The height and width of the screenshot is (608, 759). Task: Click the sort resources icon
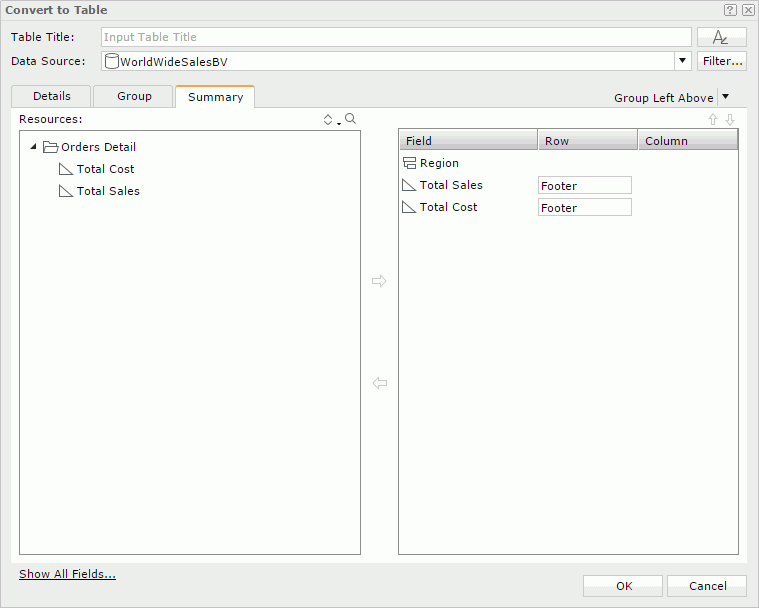point(329,120)
